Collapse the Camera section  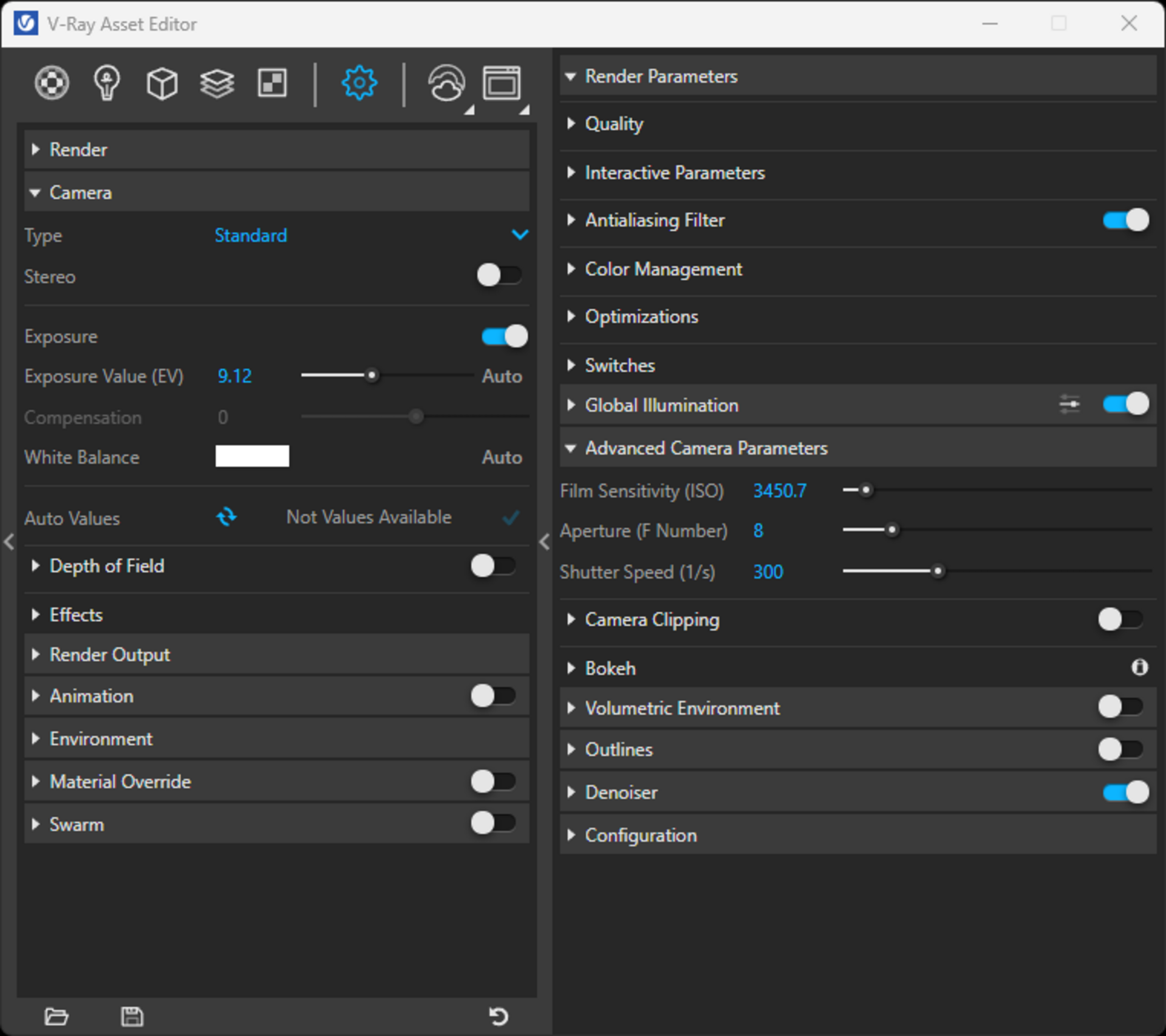[x=276, y=193]
